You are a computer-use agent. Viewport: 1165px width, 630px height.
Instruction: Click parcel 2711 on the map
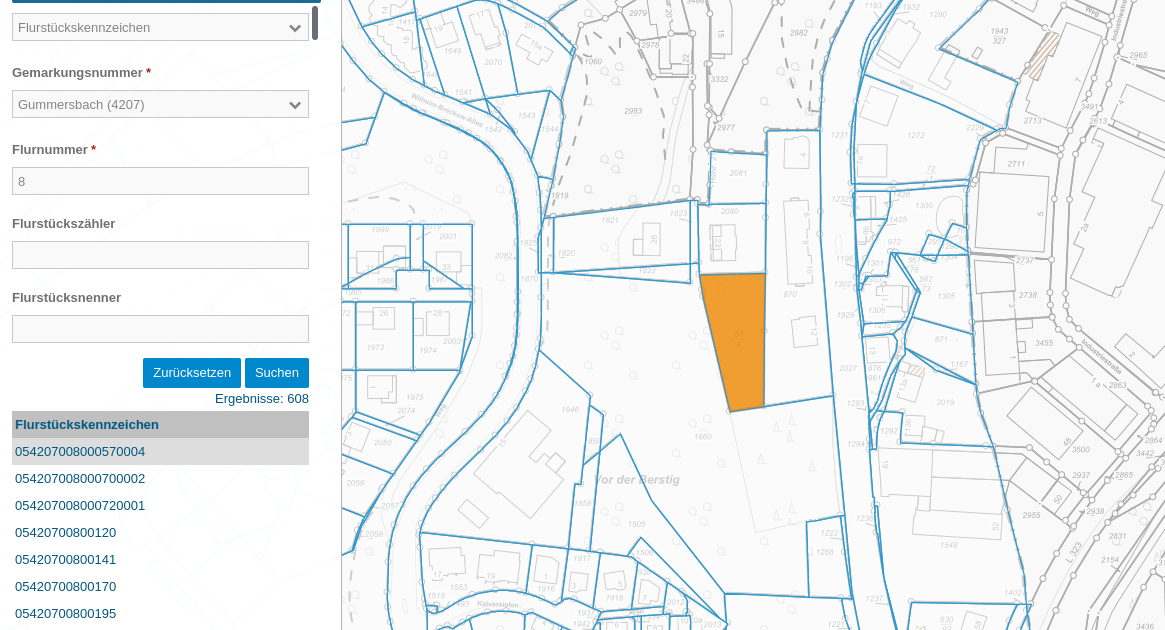click(x=1016, y=164)
